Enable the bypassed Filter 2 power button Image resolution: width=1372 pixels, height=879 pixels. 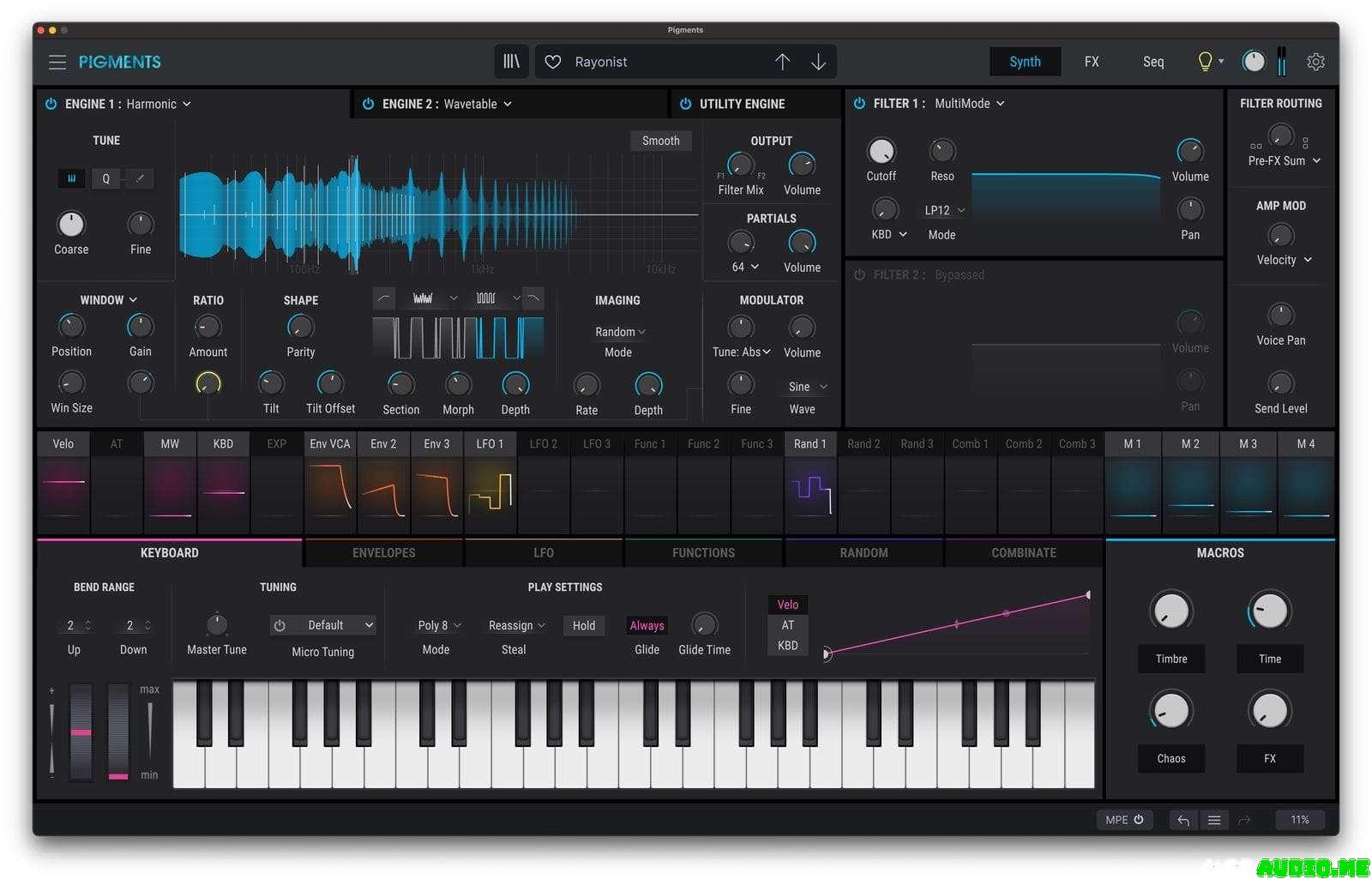[859, 274]
